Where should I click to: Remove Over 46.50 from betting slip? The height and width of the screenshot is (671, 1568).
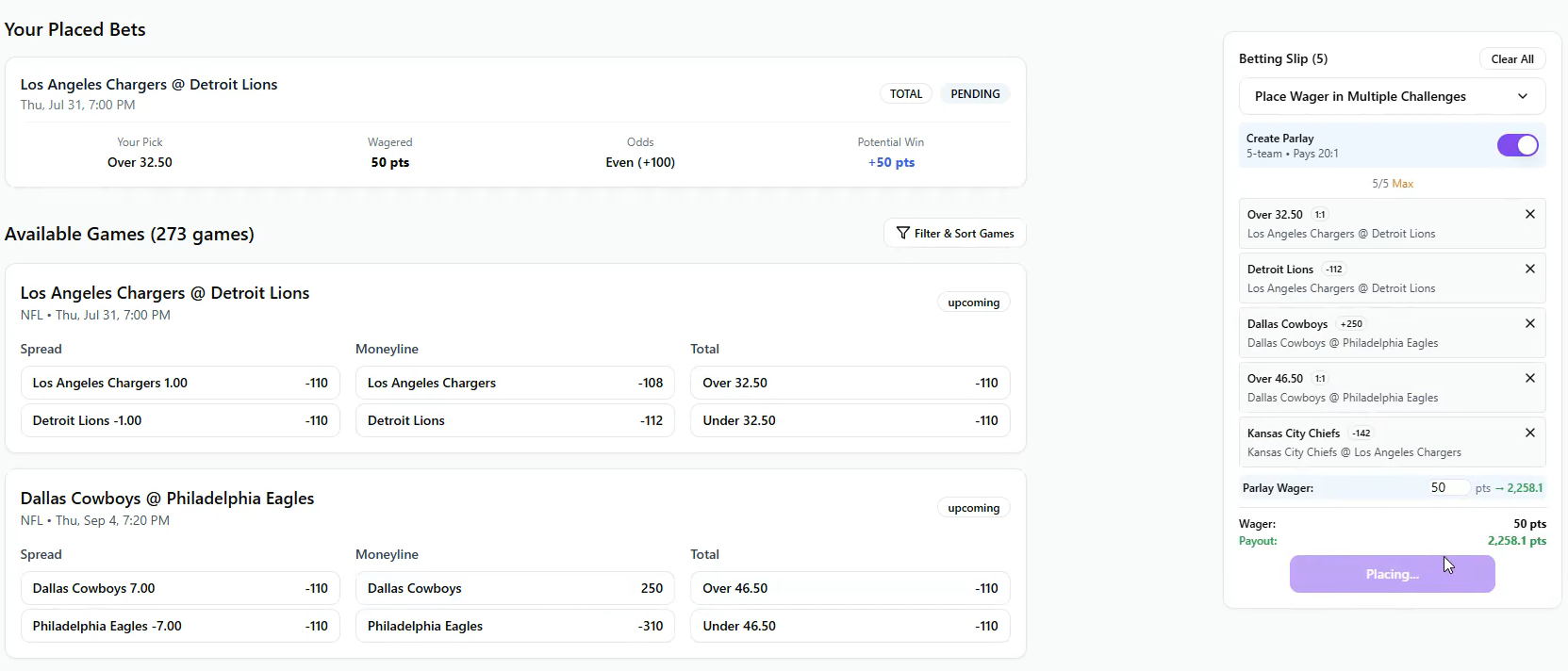pos(1529,379)
